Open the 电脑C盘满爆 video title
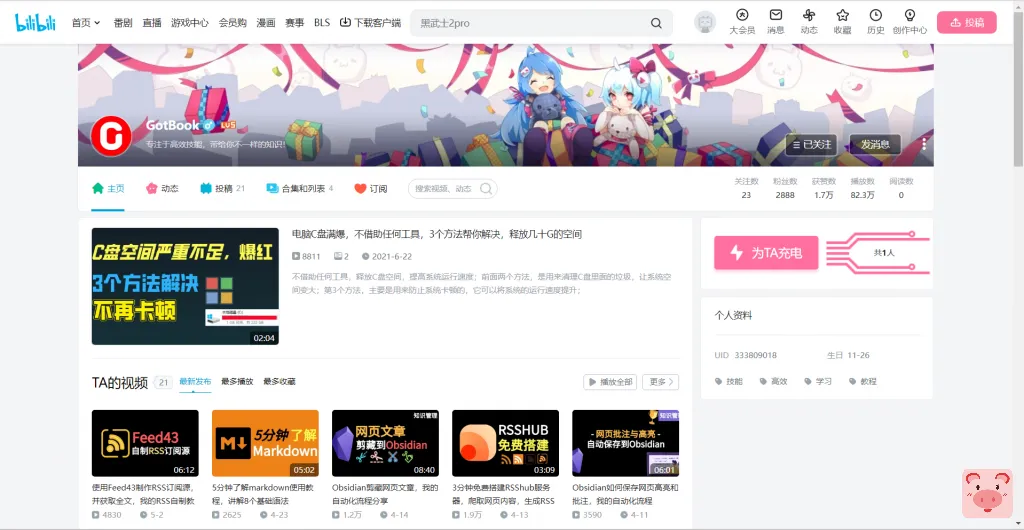Viewport: 1024px width, 530px height. pyautogui.click(x=437, y=234)
